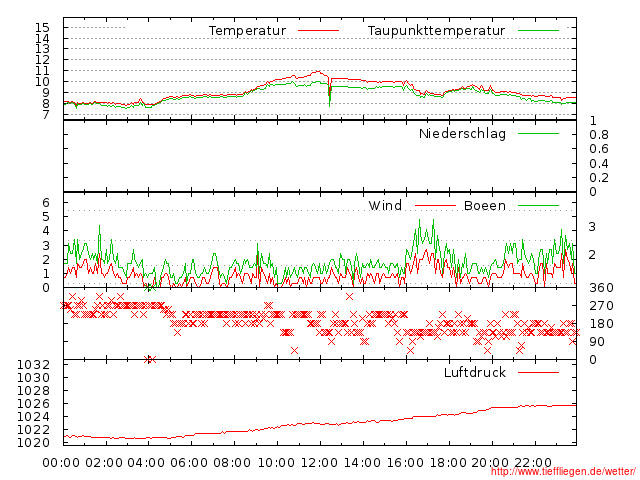Click the 1020 pressure axis value
The width and height of the screenshot is (640, 480).
33,442
